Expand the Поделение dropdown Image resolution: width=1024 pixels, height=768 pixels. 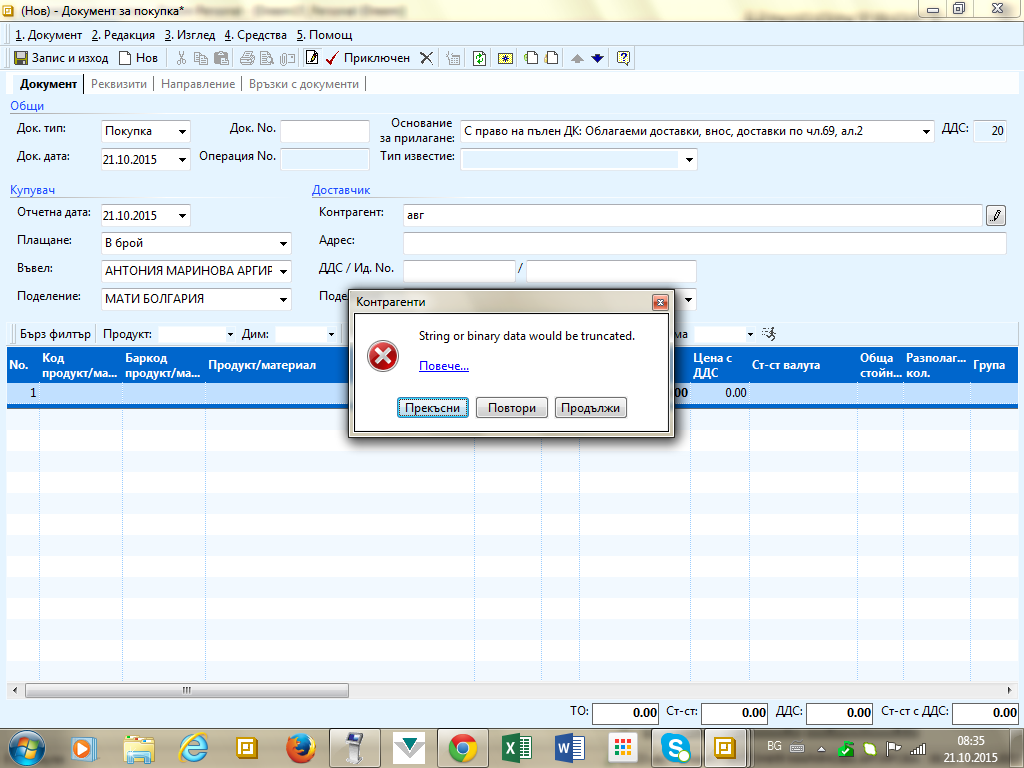tap(283, 299)
